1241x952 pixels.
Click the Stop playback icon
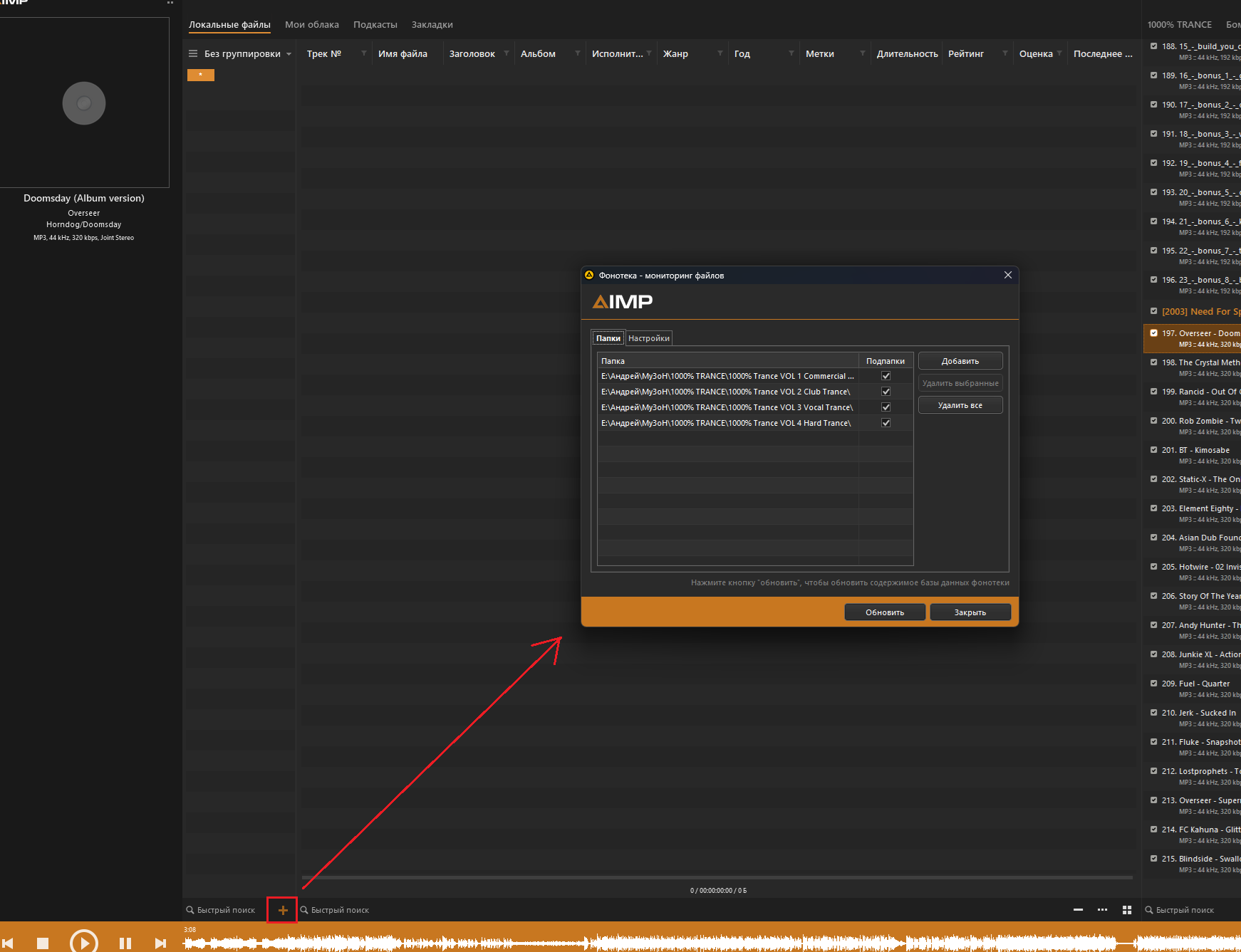coord(43,943)
